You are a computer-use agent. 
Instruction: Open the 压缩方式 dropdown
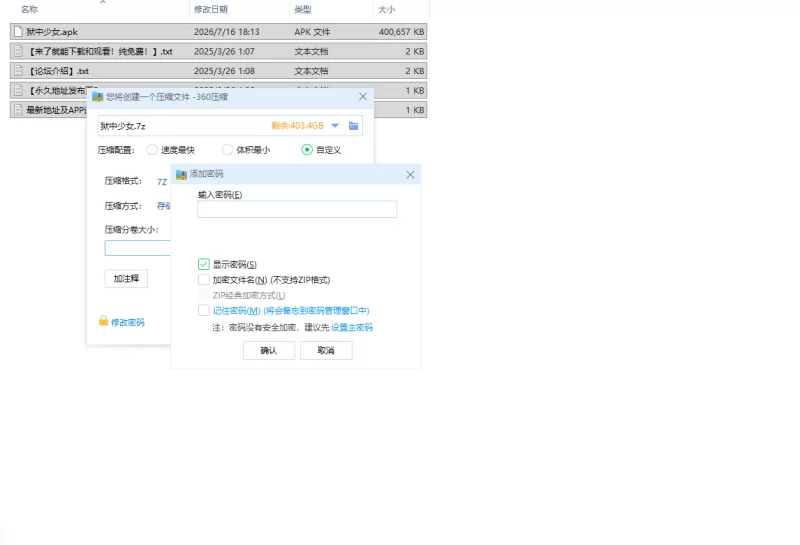click(x=163, y=206)
